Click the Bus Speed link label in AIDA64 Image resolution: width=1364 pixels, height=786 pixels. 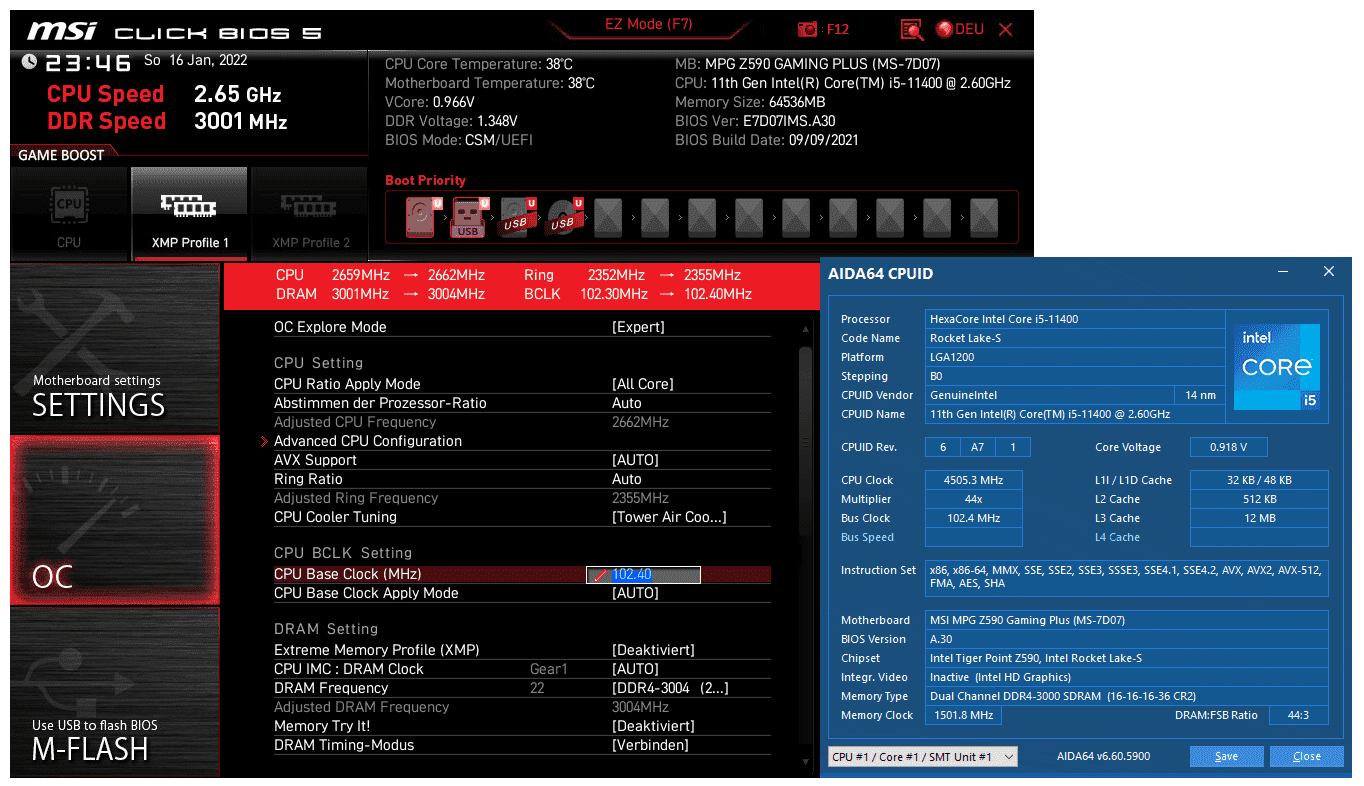[867, 537]
